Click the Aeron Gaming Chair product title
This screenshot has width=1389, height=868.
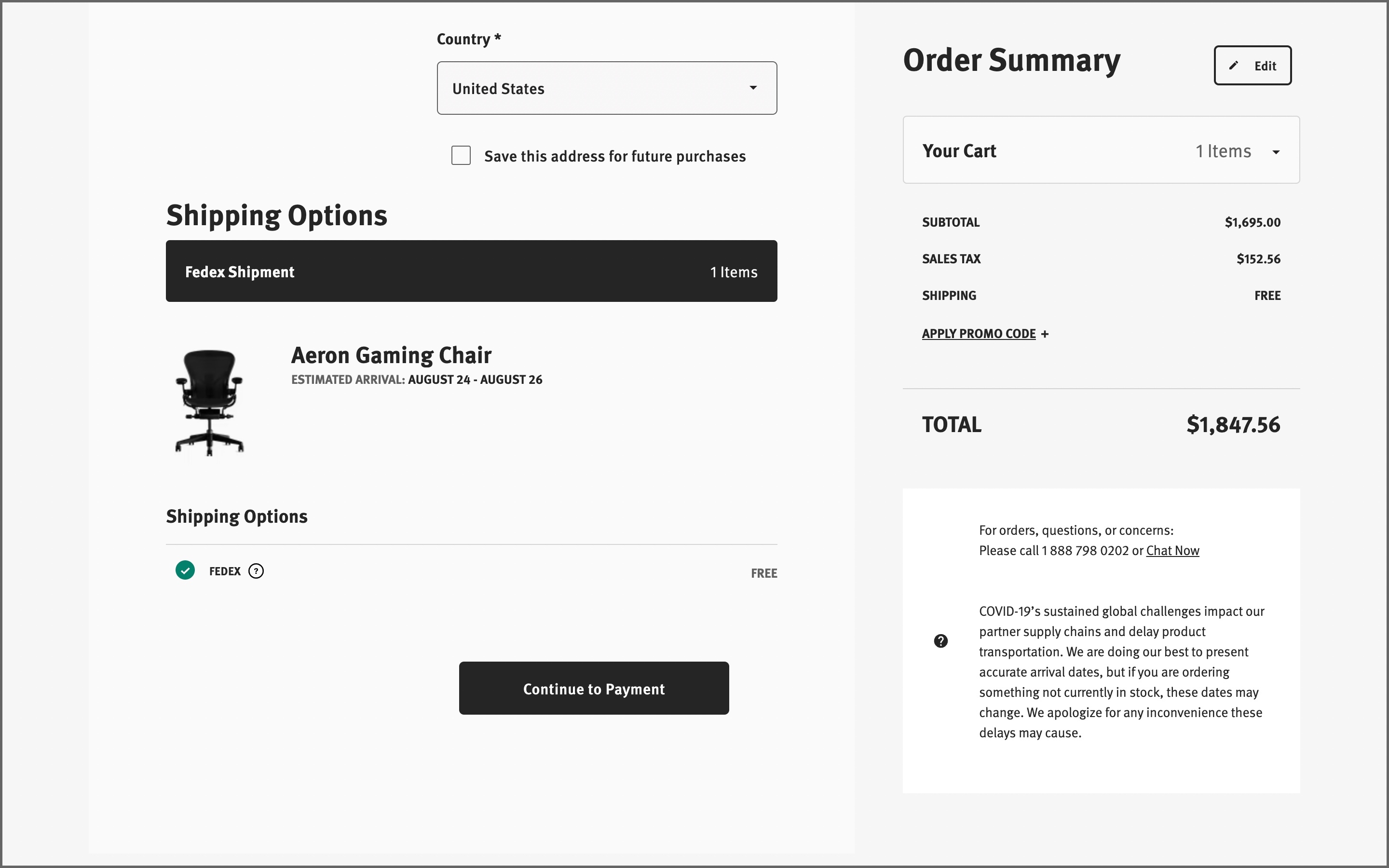pyautogui.click(x=391, y=355)
